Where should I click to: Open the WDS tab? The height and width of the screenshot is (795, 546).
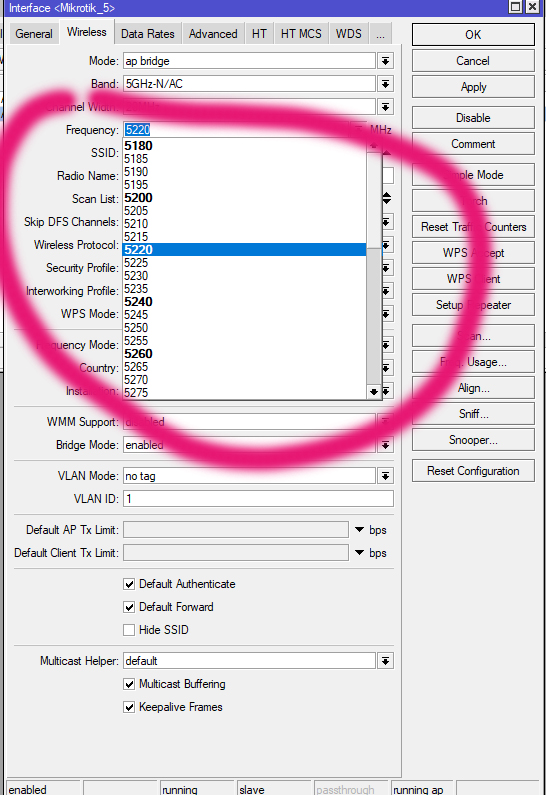coord(349,34)
